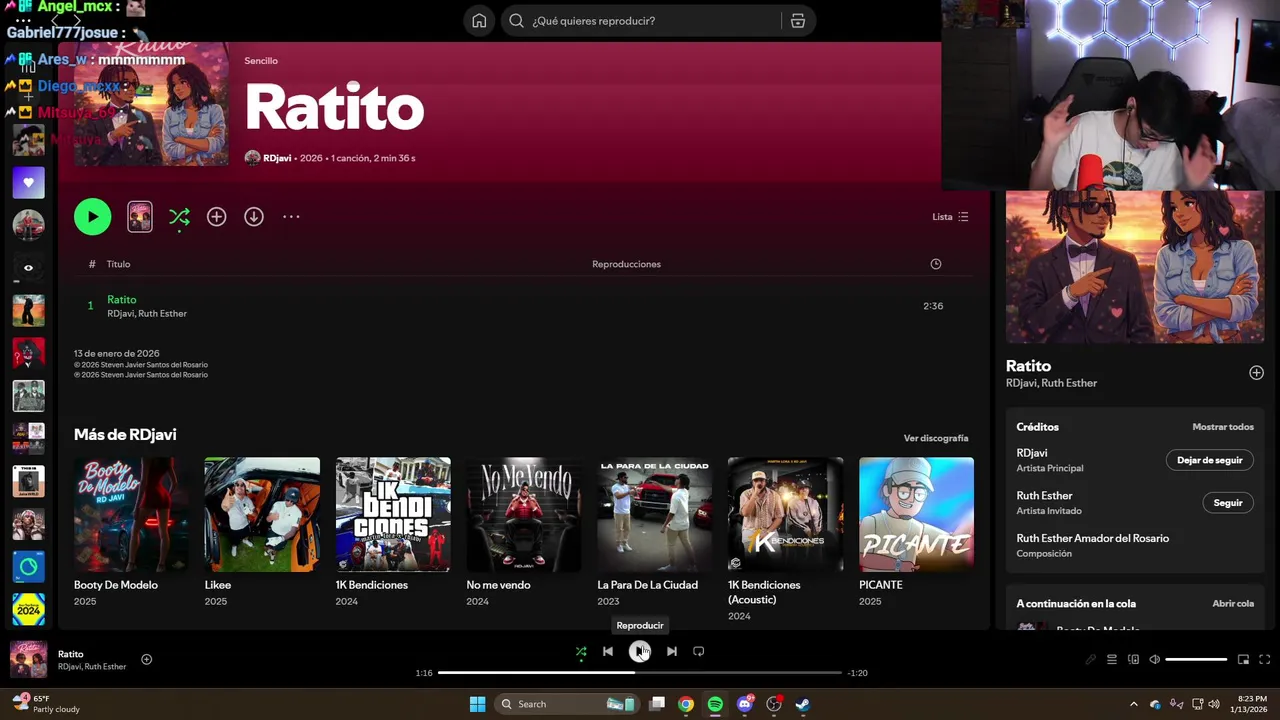
Task: Open OBS Studio from the taskbar
Action: coord(773,704)
